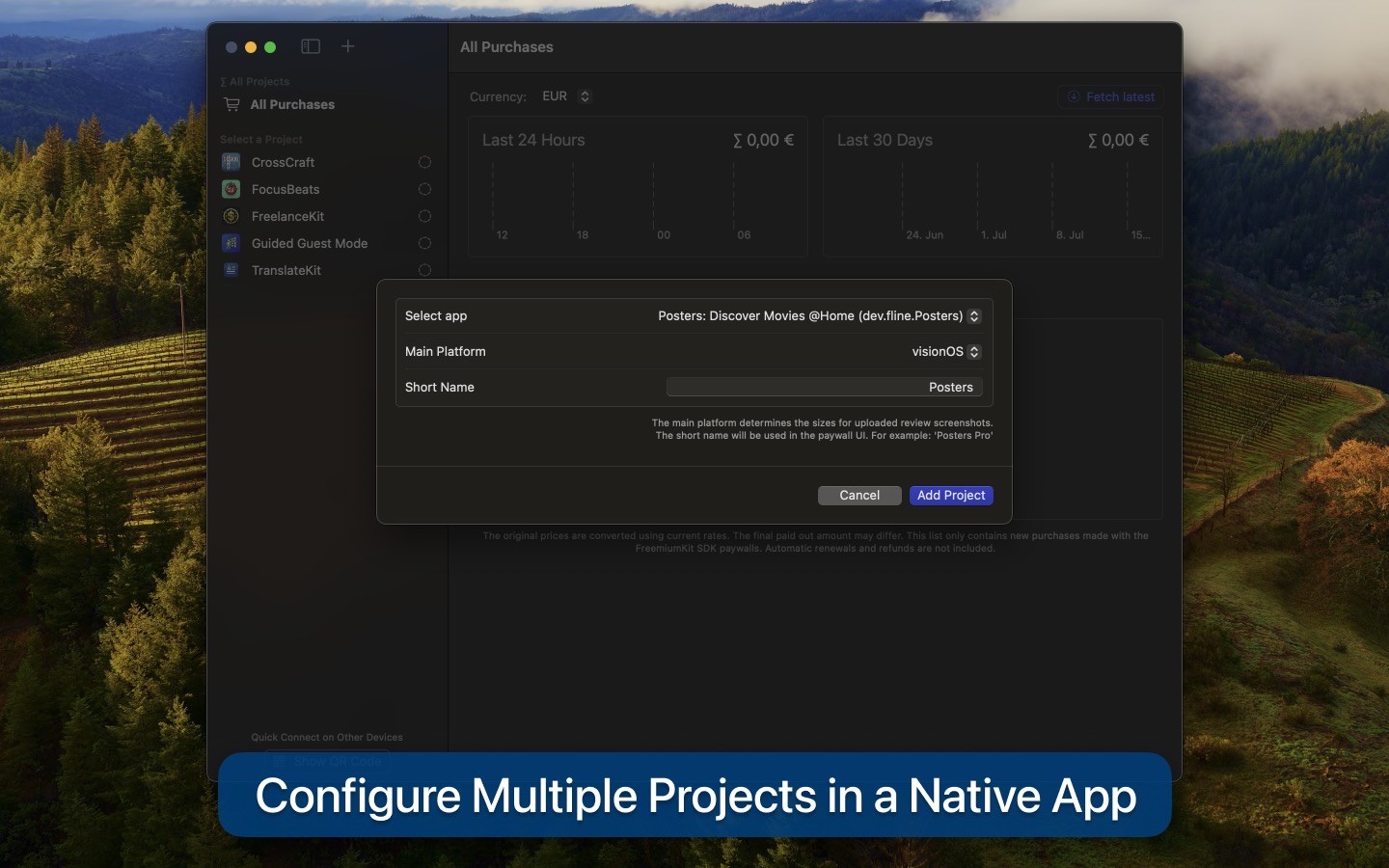The height and width of the screenshot is (868, 1389).
Task: Open the Select app dropdown
Action: (x=819, y=315)
